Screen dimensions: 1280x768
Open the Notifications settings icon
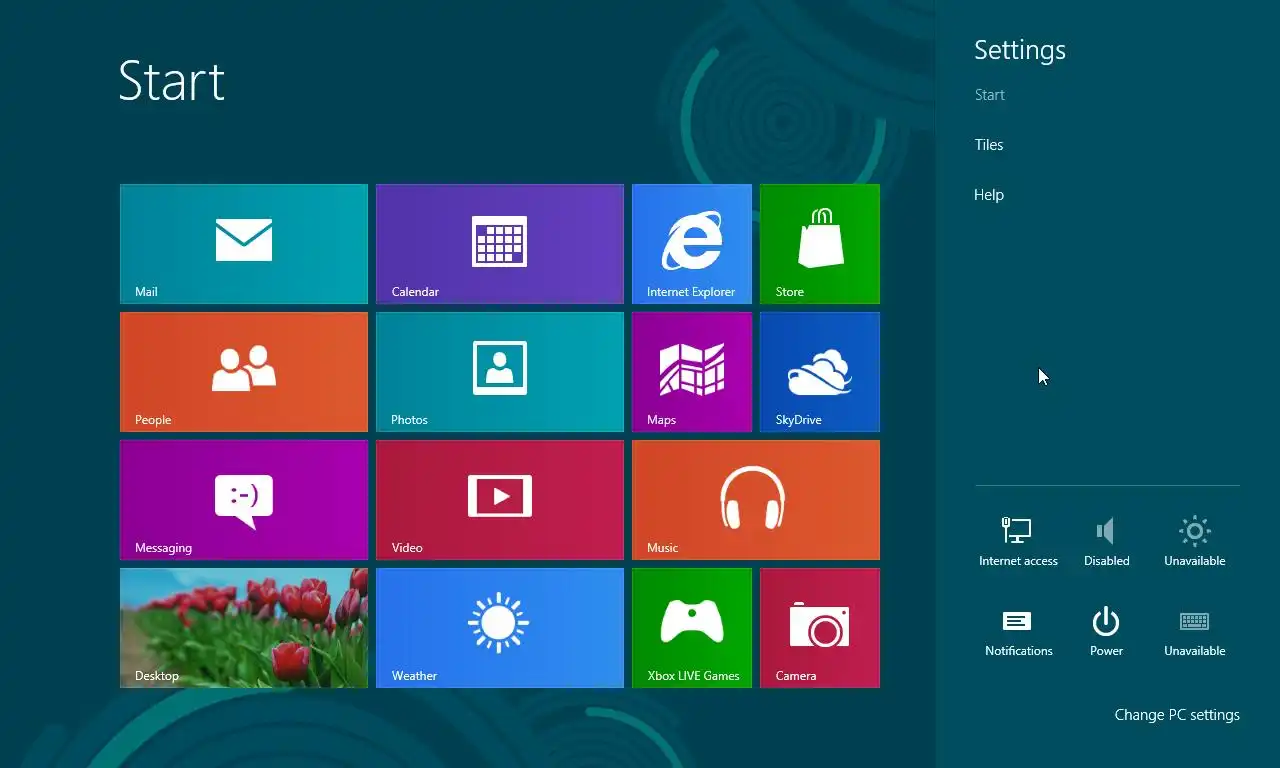click(x=1018, y=631)
